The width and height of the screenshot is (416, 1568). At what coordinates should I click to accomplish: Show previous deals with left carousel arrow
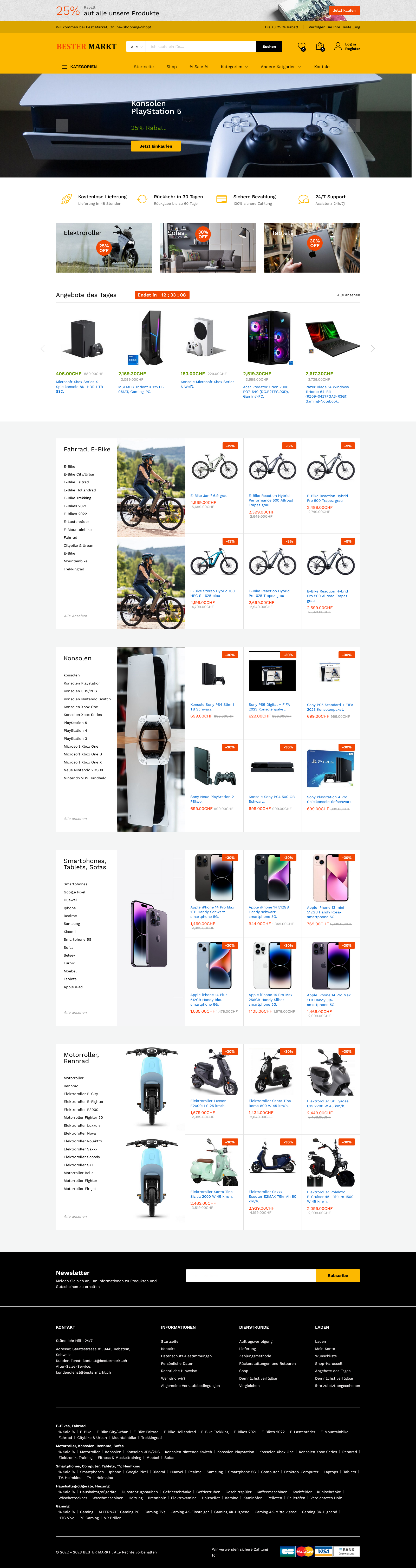pos(43,348)
